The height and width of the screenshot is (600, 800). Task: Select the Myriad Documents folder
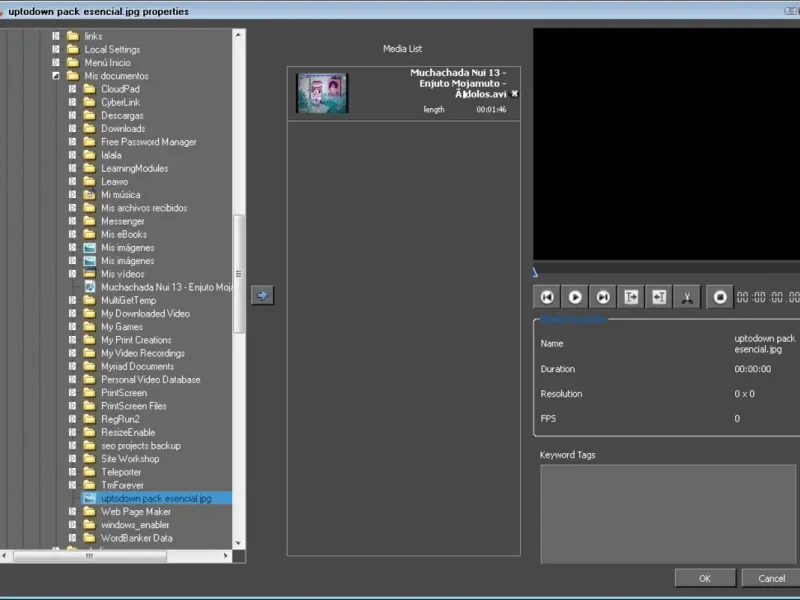[x=137, y=367]
